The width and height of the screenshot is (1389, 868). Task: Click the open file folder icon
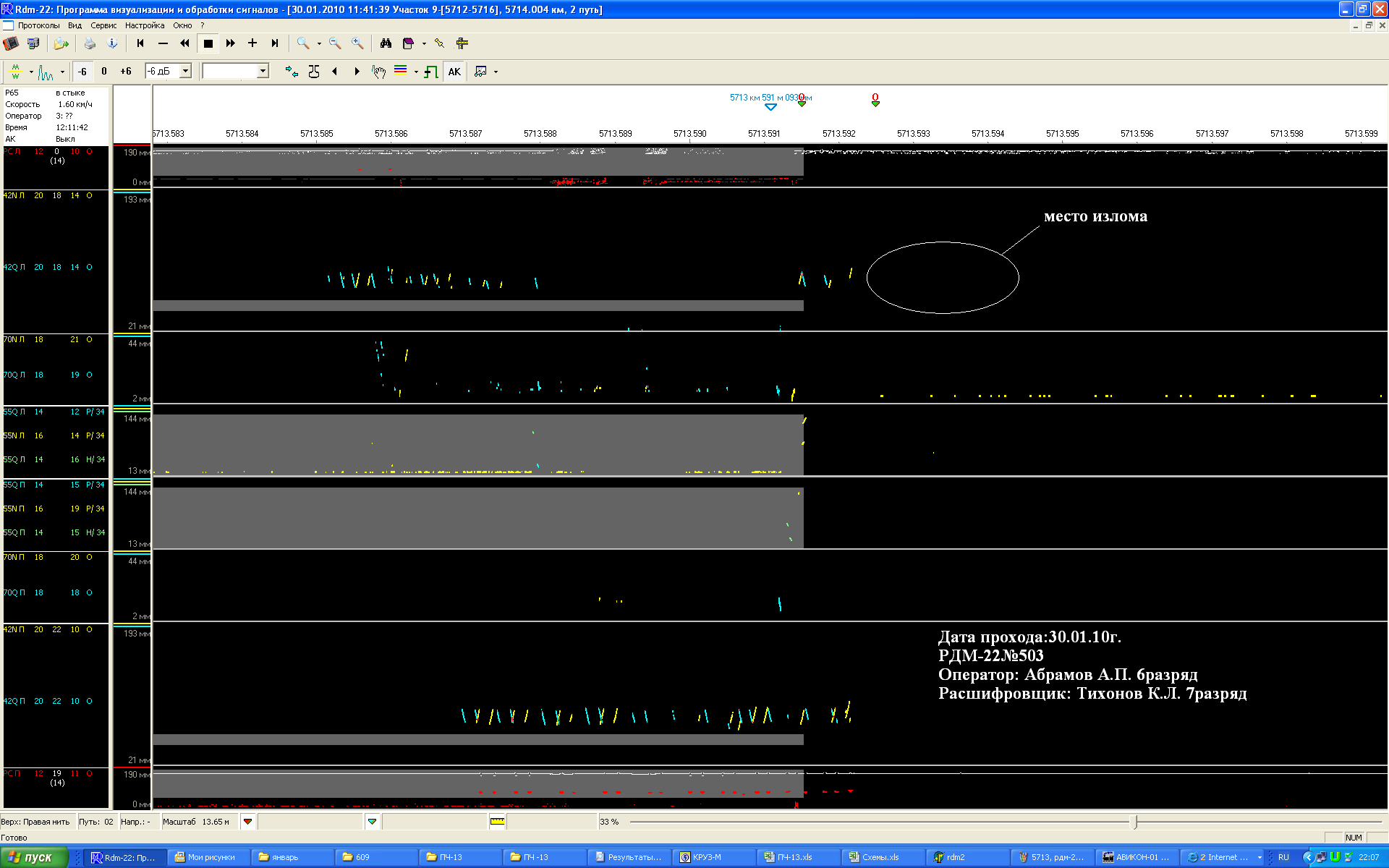coord(61,43)
